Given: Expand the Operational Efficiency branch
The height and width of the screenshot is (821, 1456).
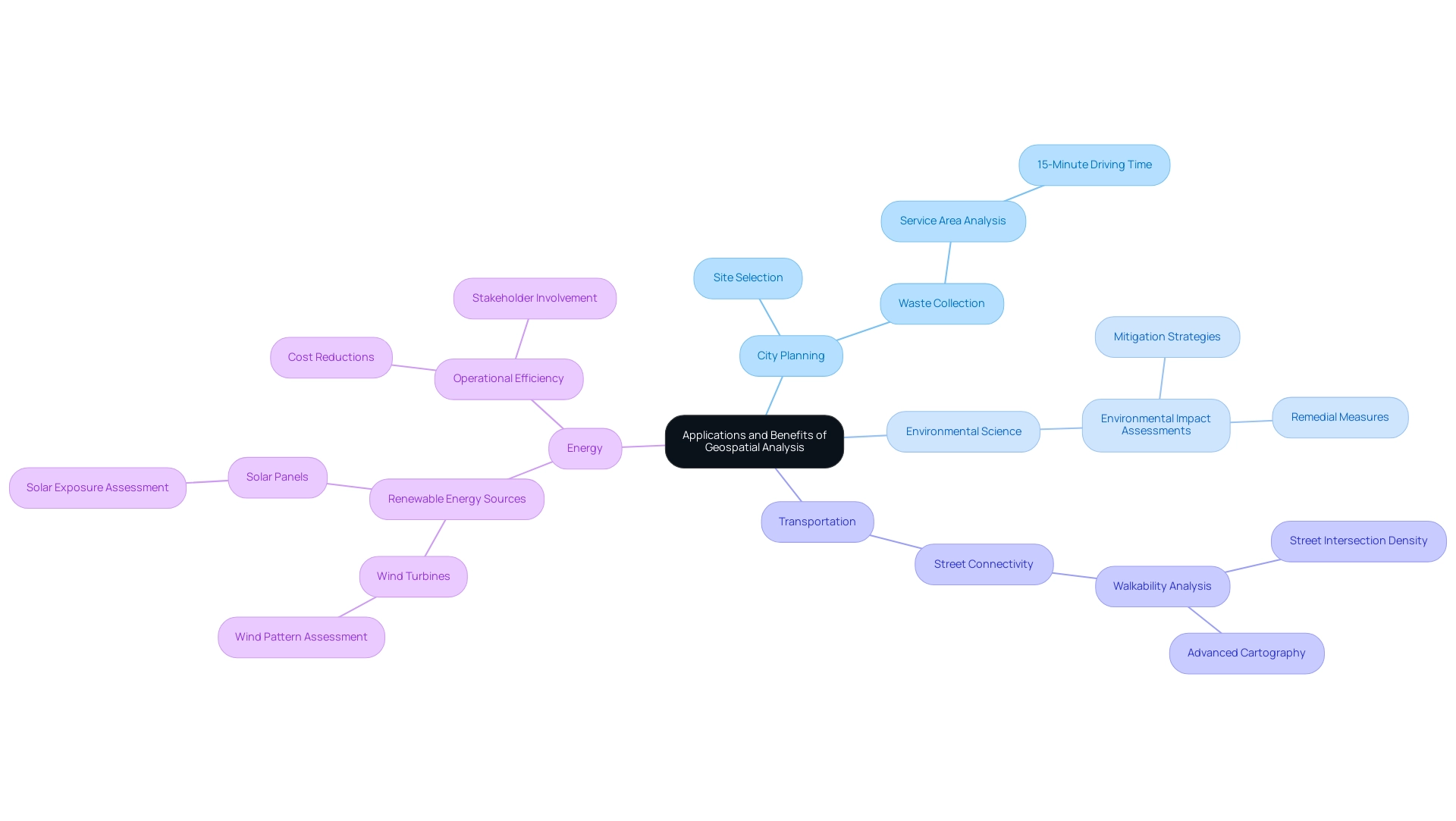Looking at the screenshot, I should [509, 378].
